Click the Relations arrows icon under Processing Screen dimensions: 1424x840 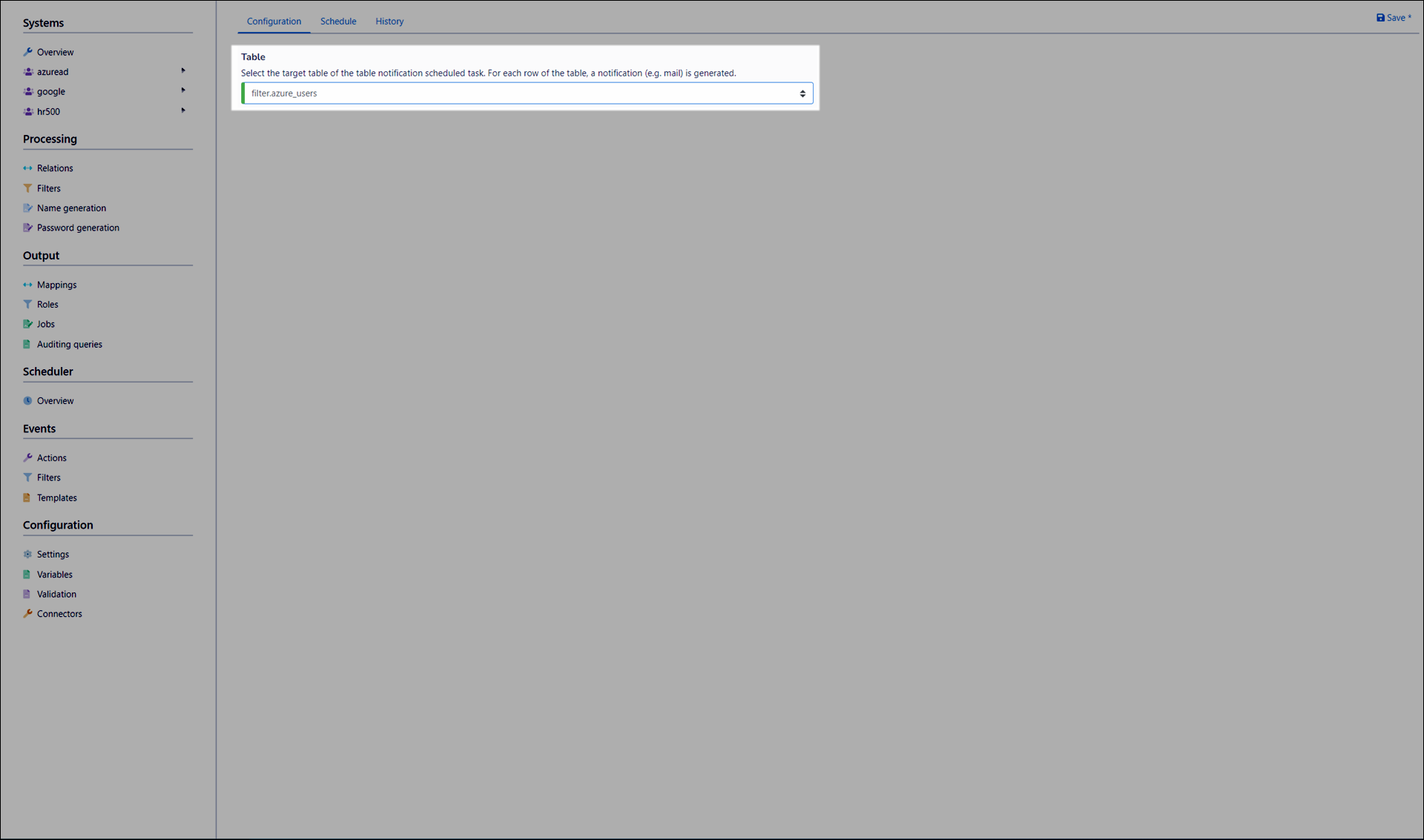pos(28,168)
